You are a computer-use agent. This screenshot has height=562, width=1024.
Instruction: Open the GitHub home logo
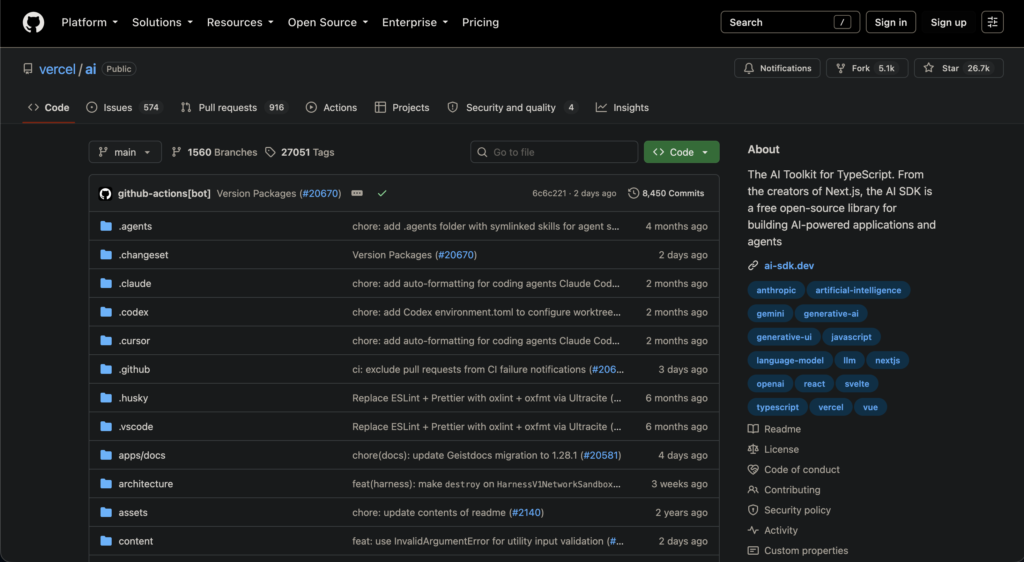coord(33,22)
